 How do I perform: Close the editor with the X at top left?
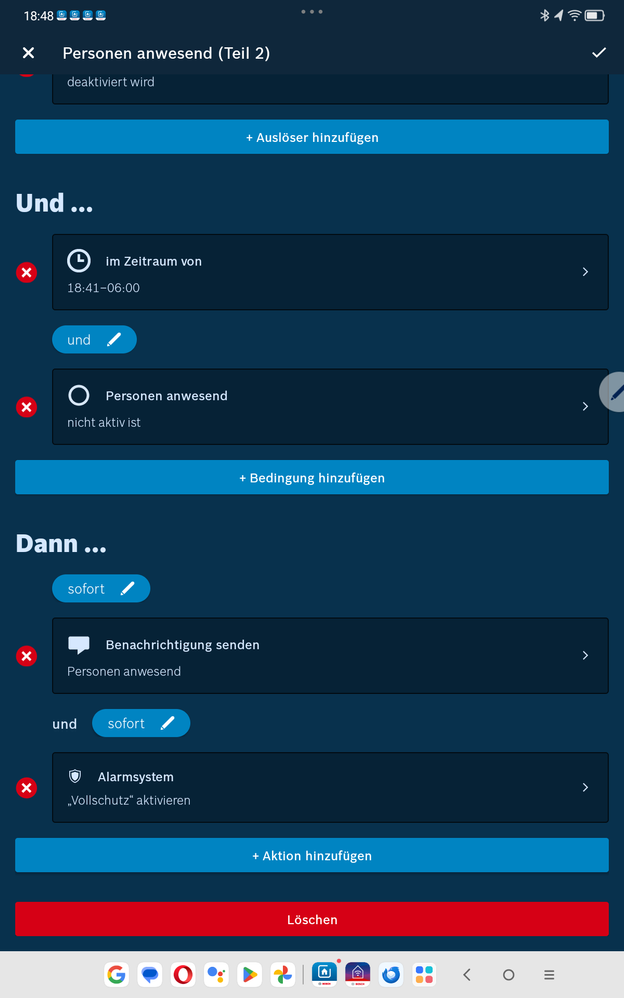(28, 52)
